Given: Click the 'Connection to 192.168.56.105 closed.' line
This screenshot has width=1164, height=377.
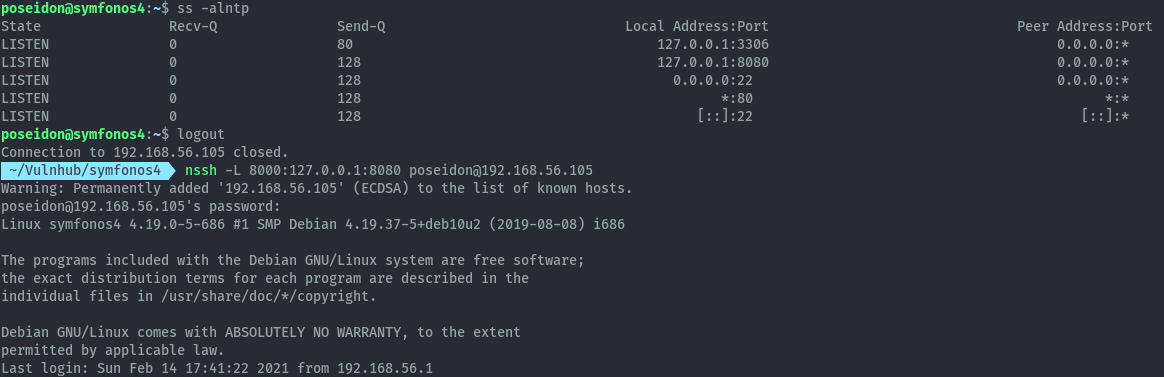Looking at the screenshot, I should (145, 152).
